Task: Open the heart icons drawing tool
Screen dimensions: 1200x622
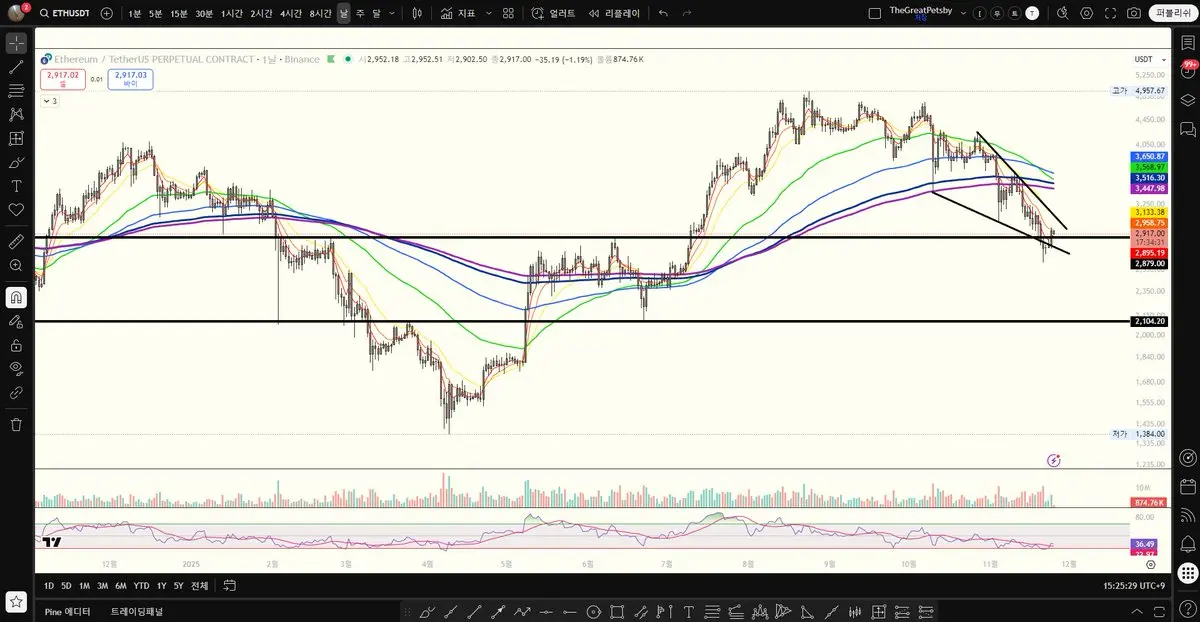Action: 16,209
